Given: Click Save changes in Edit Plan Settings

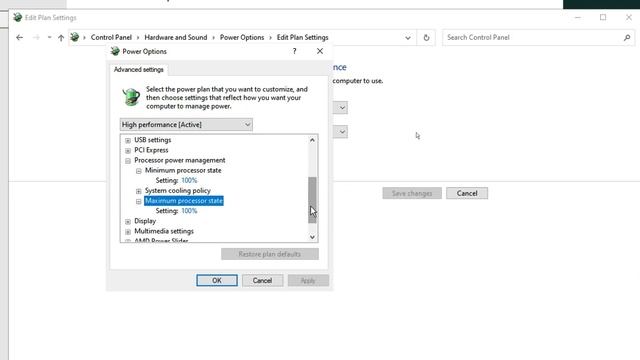Looking at the screenshot, I should pyautogui.click(x=412, y=193).
